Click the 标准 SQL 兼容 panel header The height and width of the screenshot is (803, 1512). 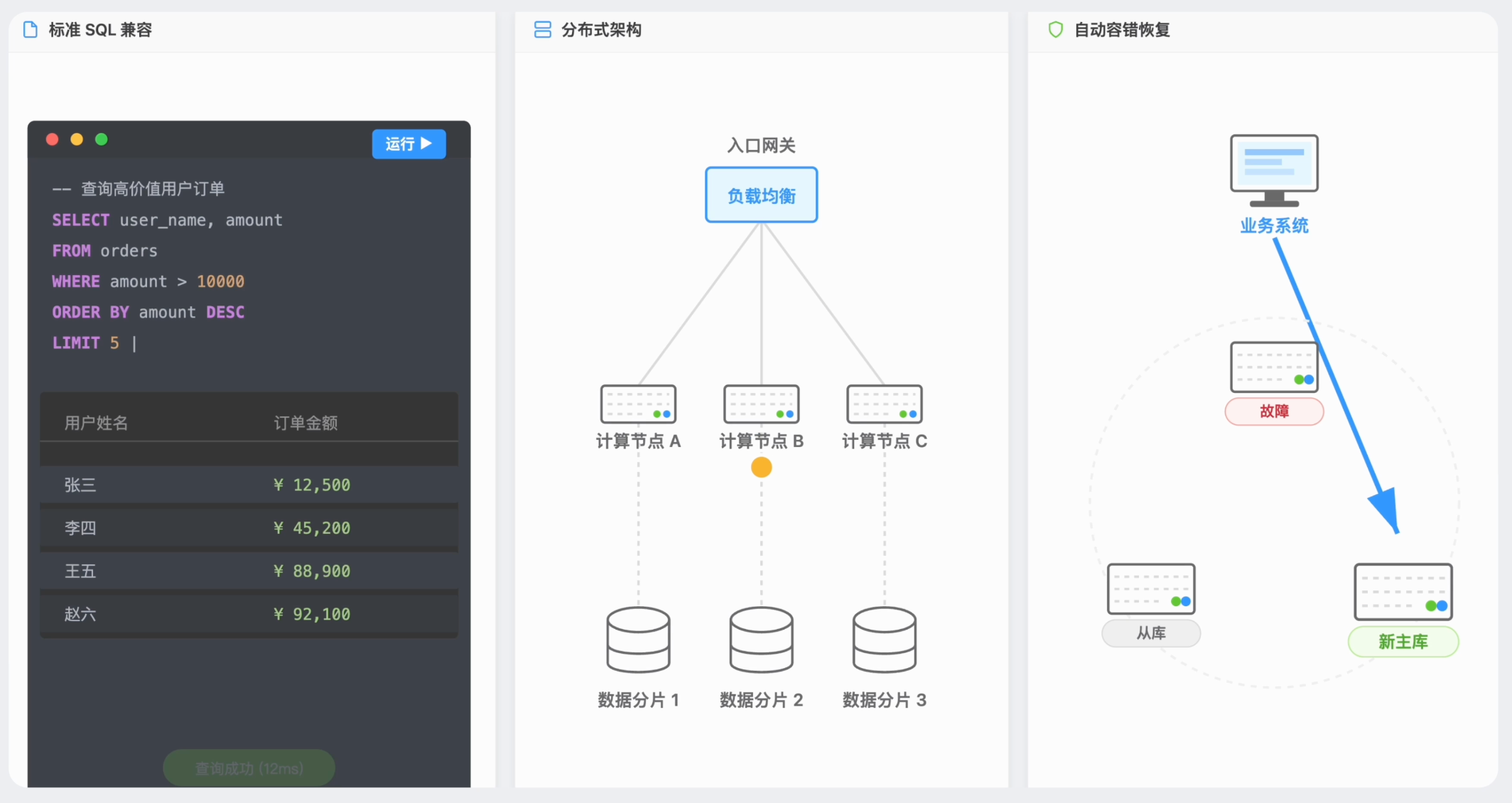(x=100, y=30)
